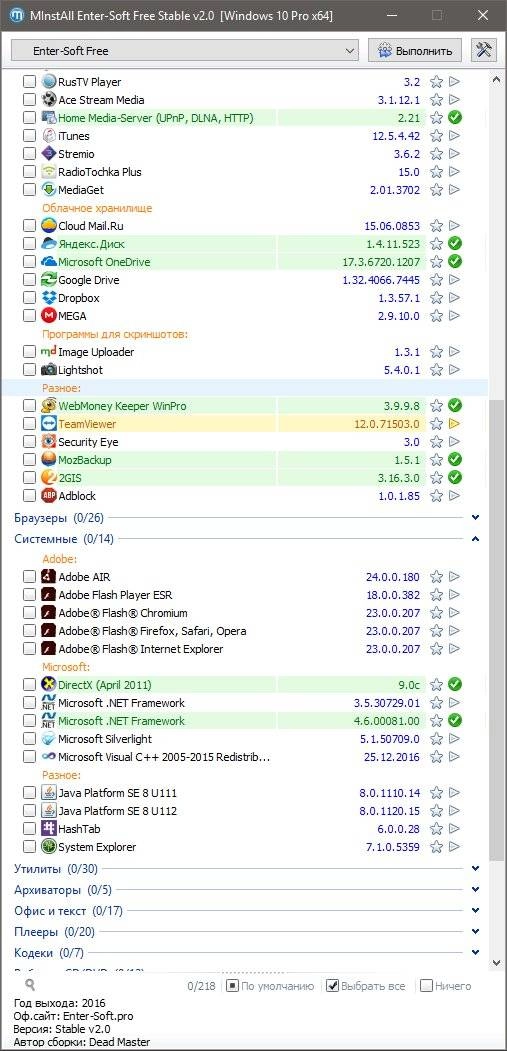The height and width of the screenshot is (1051, 507).
Task: Select the Разное: group header above WebMoney
Action: (x=62, y=387)
